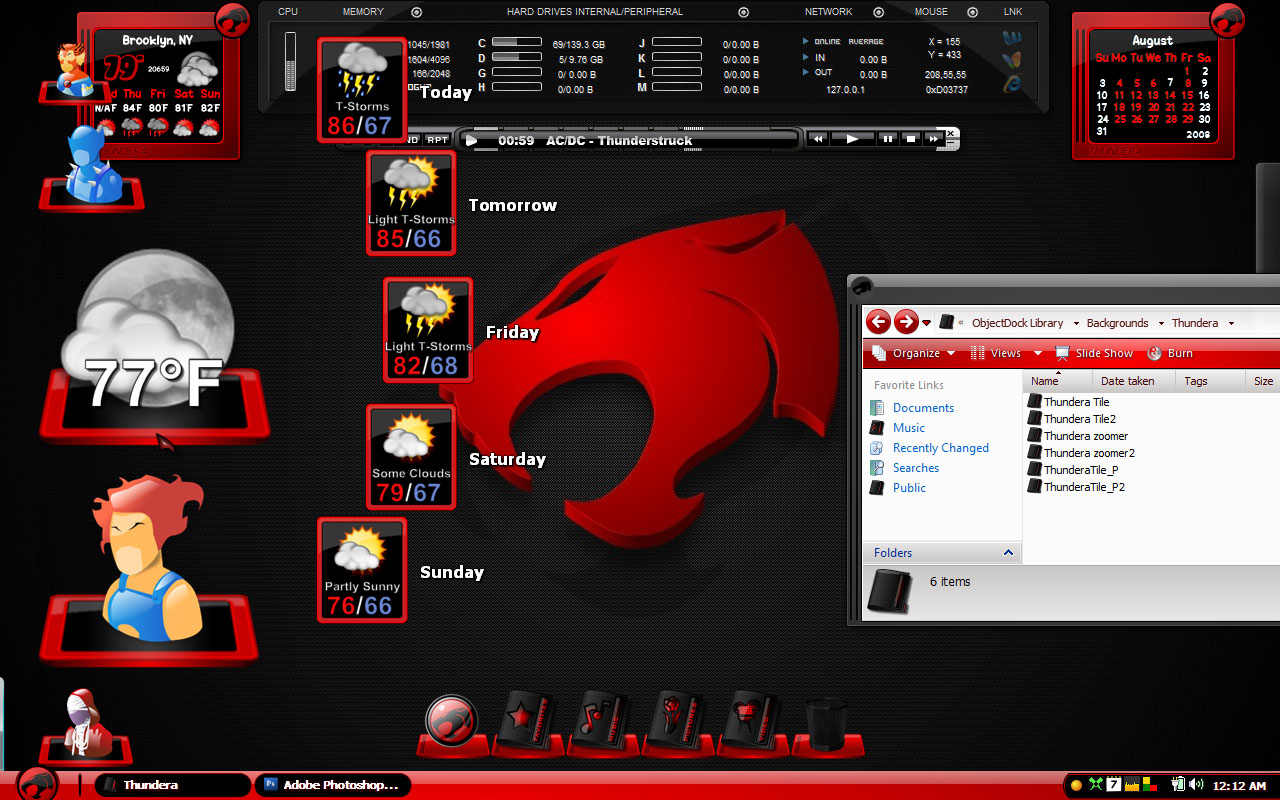This screenshot has height=800, width=1280.
Task: Switch to Adobe Photoshop taskbar button
Action: [x=333, y=785]
